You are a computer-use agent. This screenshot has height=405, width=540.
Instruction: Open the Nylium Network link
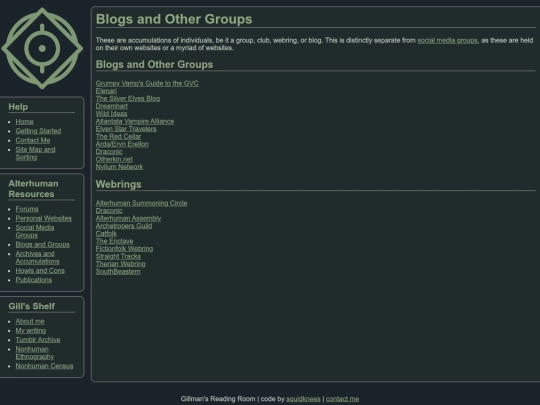119,167
